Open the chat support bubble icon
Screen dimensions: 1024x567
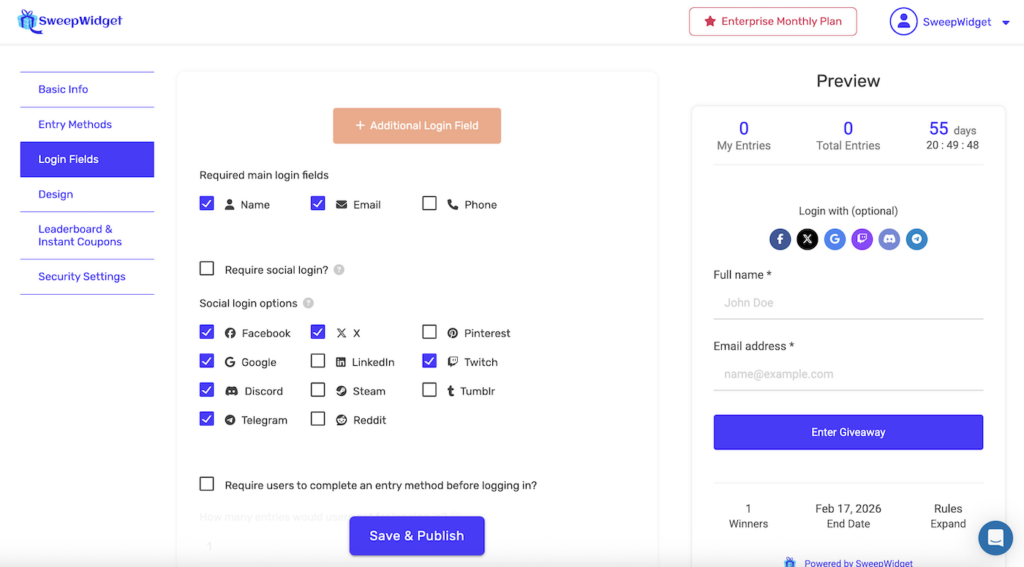click(x=995, y=538)
